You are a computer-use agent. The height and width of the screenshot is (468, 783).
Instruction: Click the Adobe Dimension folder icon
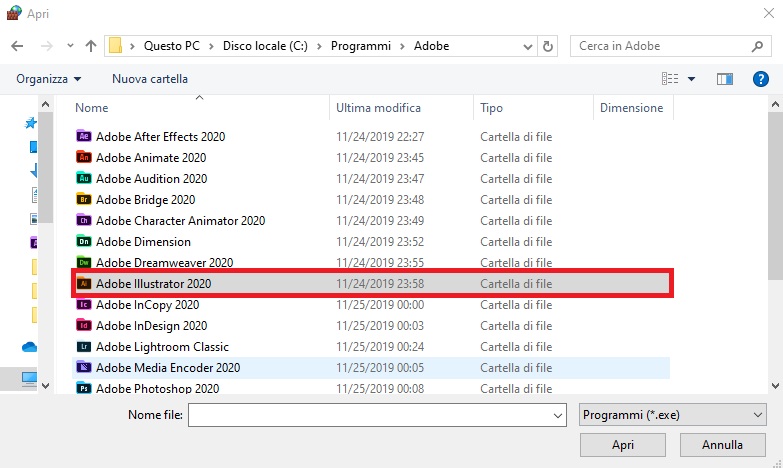point(83,241)
